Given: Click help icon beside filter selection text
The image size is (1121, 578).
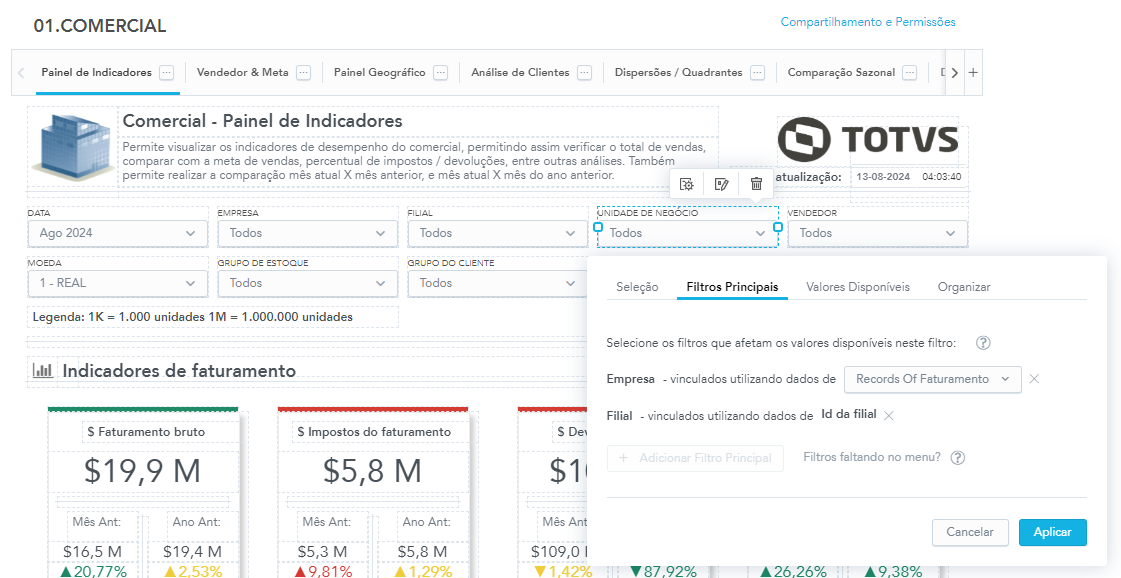Looking at the screenshot, I should point(983,343).
